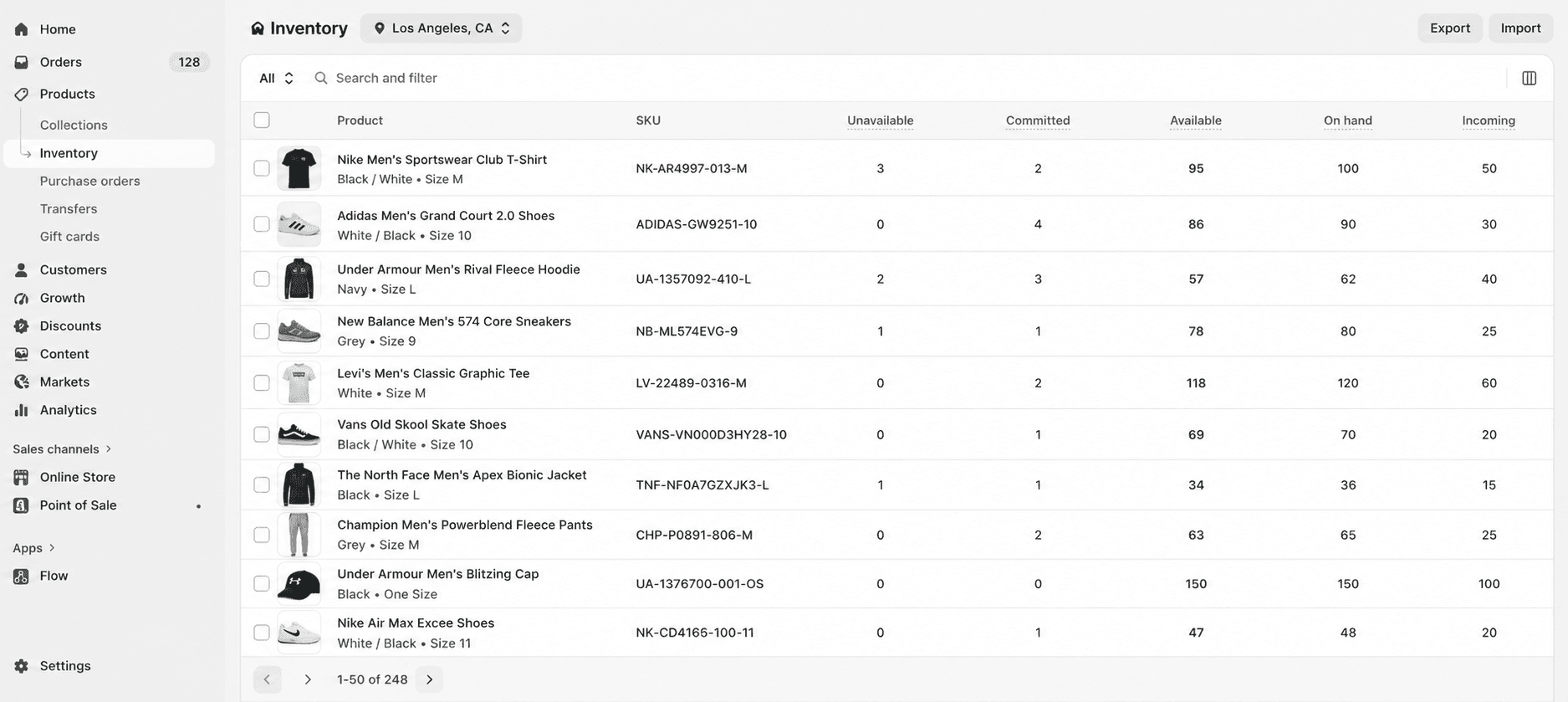This screenshot has height=702, width=1568.
Task: Check the Adidas Grand Court 2.0 Shoes row
Action: click(x=262, y=223)
